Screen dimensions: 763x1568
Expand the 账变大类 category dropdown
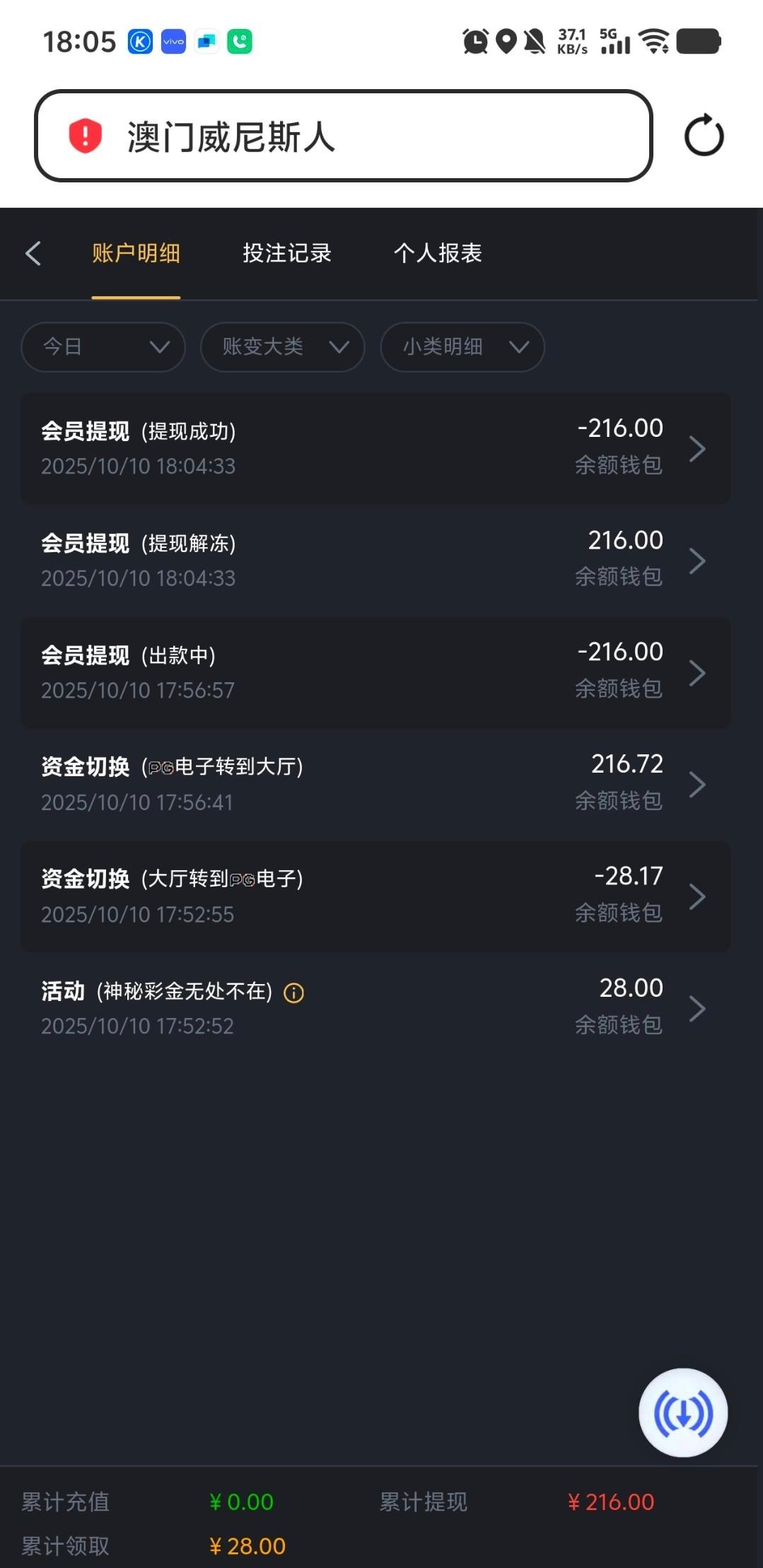(x=282, y=347)
